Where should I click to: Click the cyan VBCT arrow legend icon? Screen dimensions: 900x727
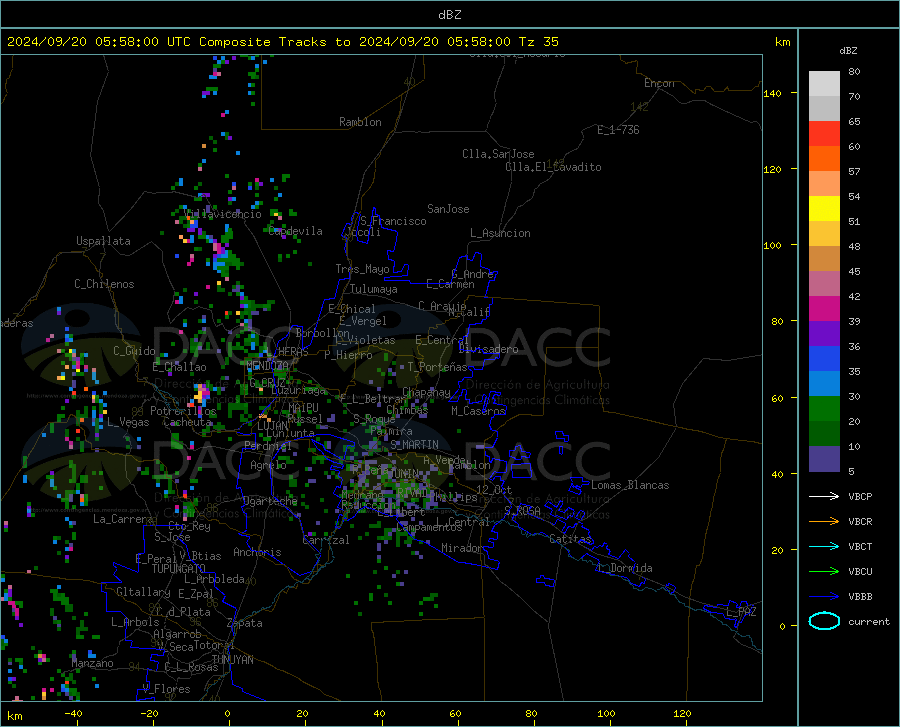pyautogui.click(x=824, y=546)
